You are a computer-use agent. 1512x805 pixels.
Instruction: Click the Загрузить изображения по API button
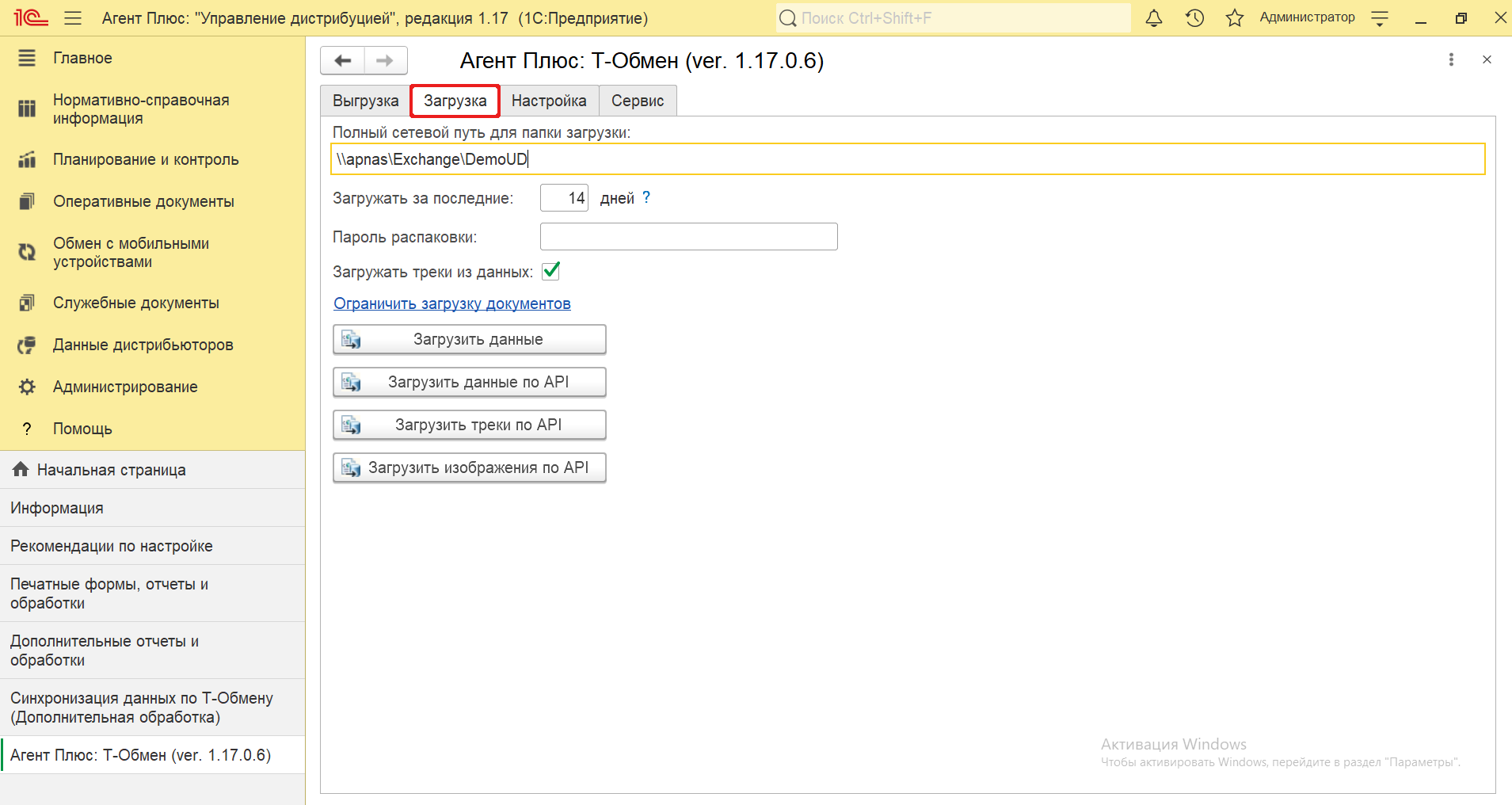pos(470,467)
